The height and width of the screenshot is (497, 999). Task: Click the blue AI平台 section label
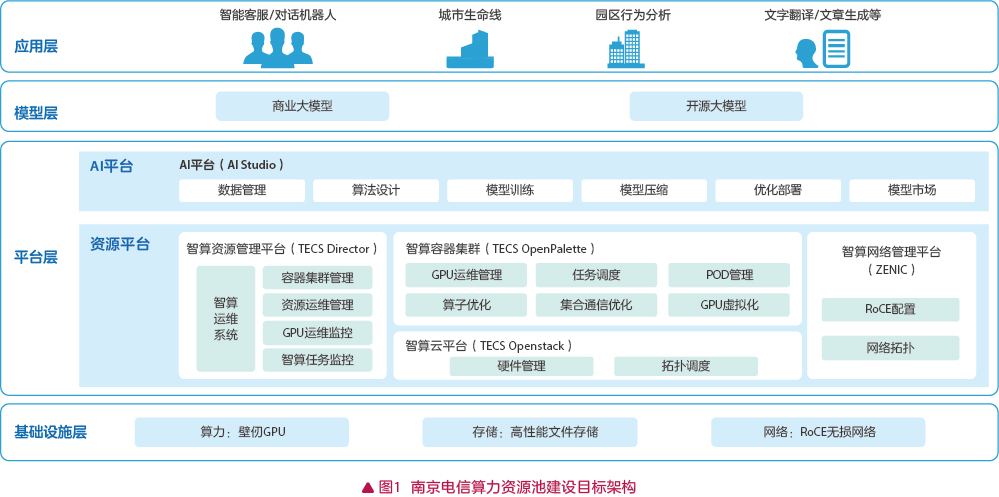pyautogui.click(x=111, y=167)
